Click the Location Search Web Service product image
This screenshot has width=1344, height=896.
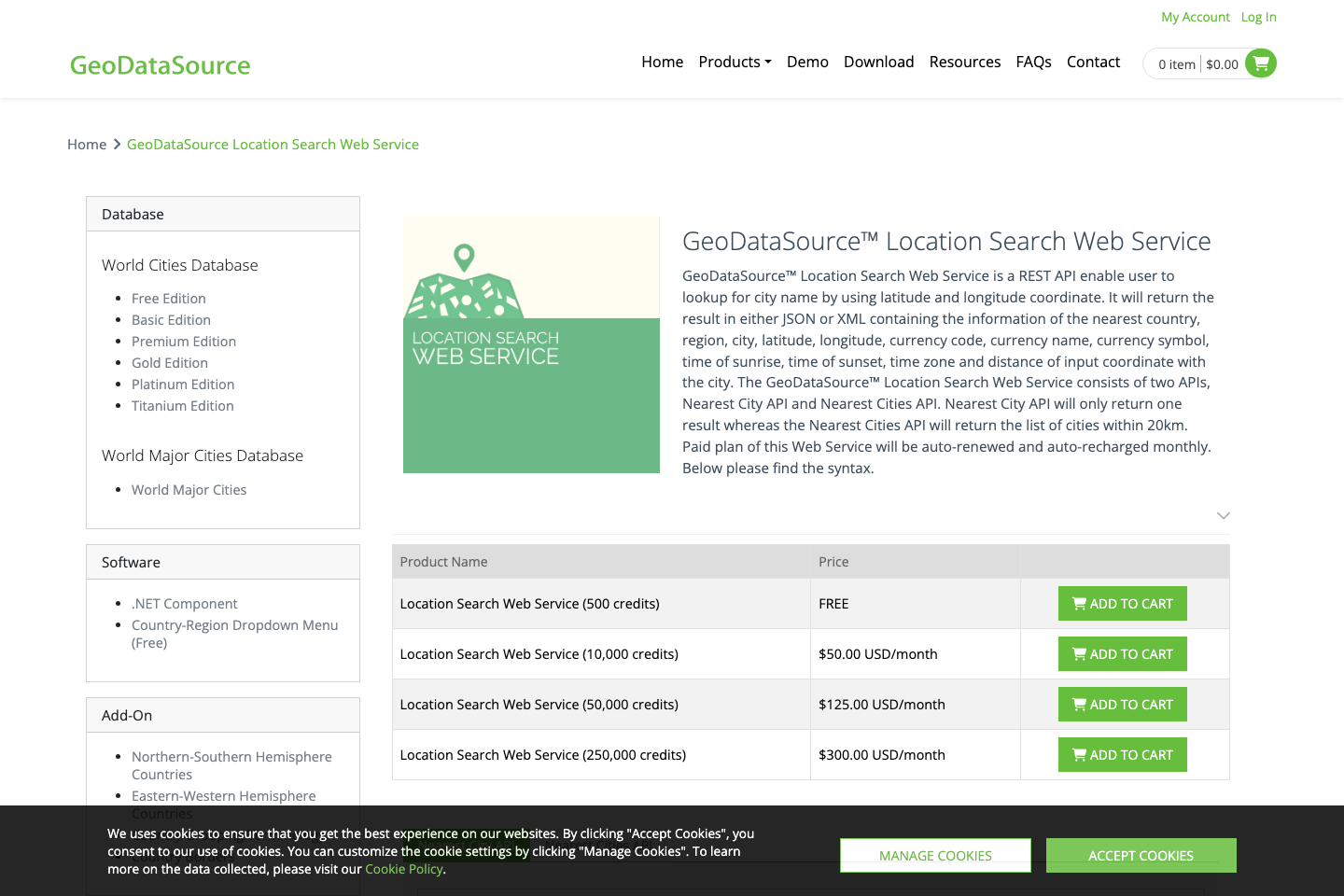[x=531, y=344]
